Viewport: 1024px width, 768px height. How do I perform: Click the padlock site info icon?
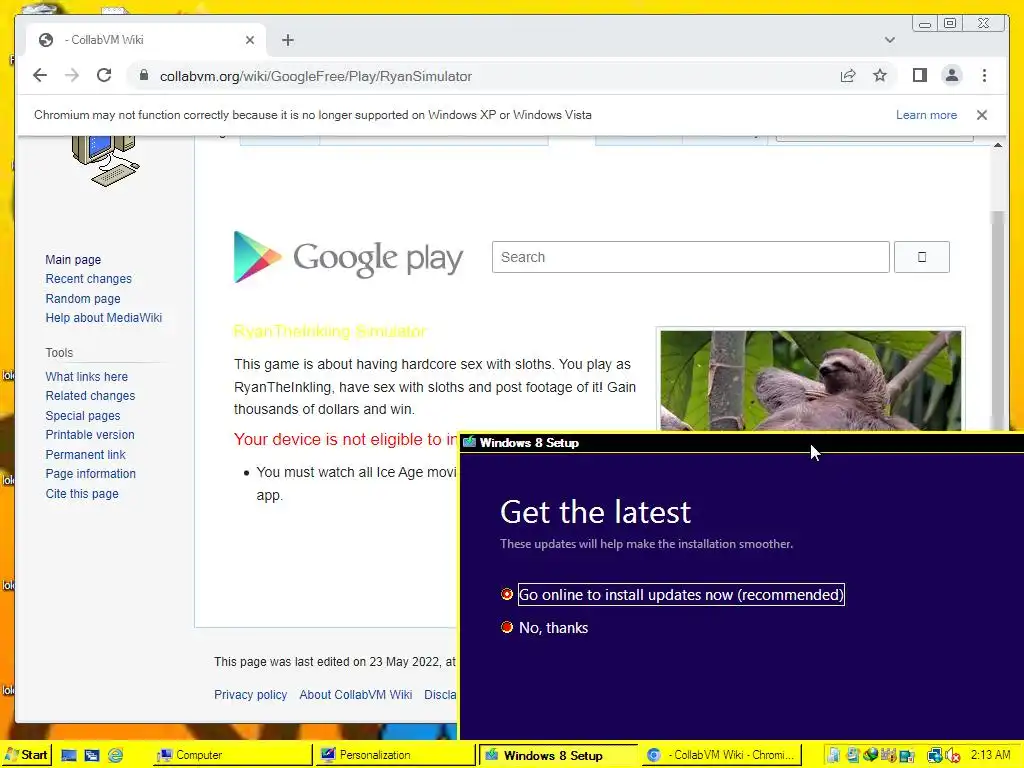point(144,76)
